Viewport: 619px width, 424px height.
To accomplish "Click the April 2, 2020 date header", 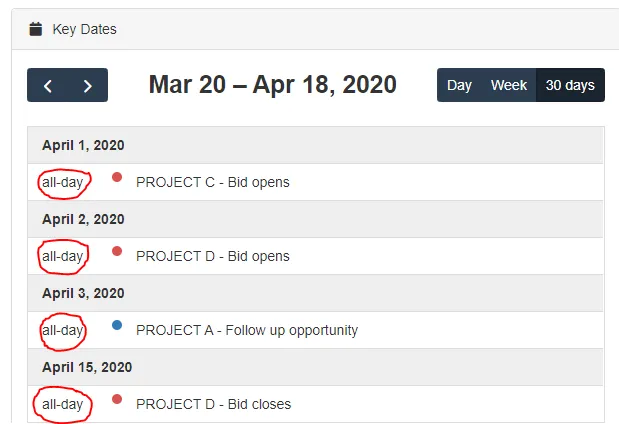I will point(83,219).
